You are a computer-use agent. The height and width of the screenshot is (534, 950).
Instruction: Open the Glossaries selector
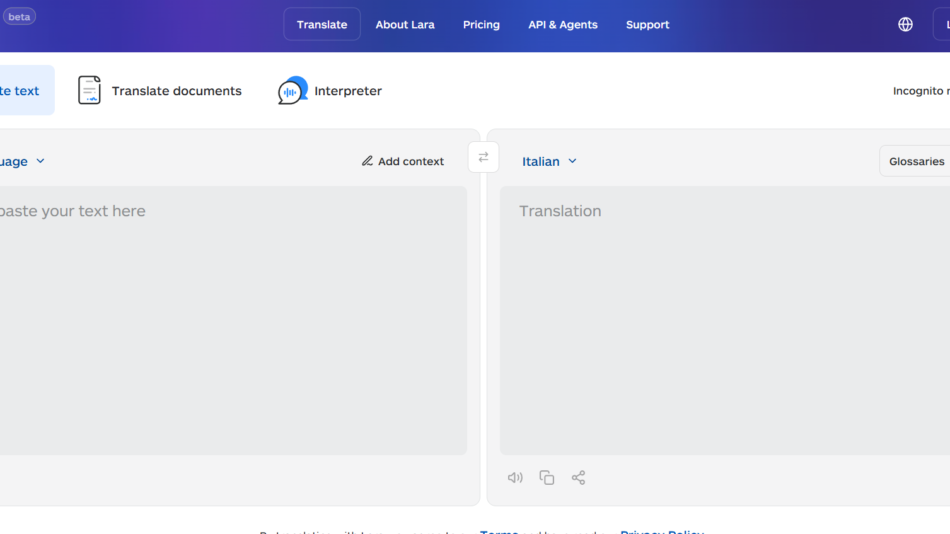click(x=916, y=161)
